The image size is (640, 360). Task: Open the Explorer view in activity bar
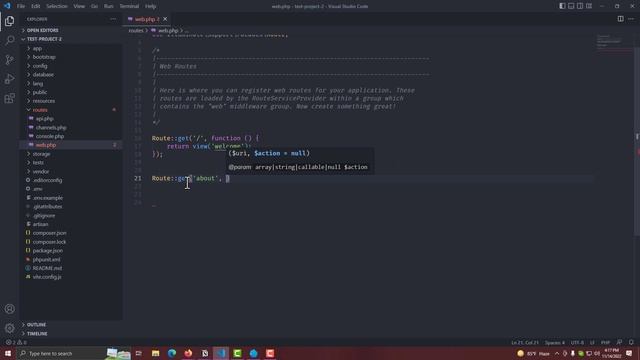(9, 21)
